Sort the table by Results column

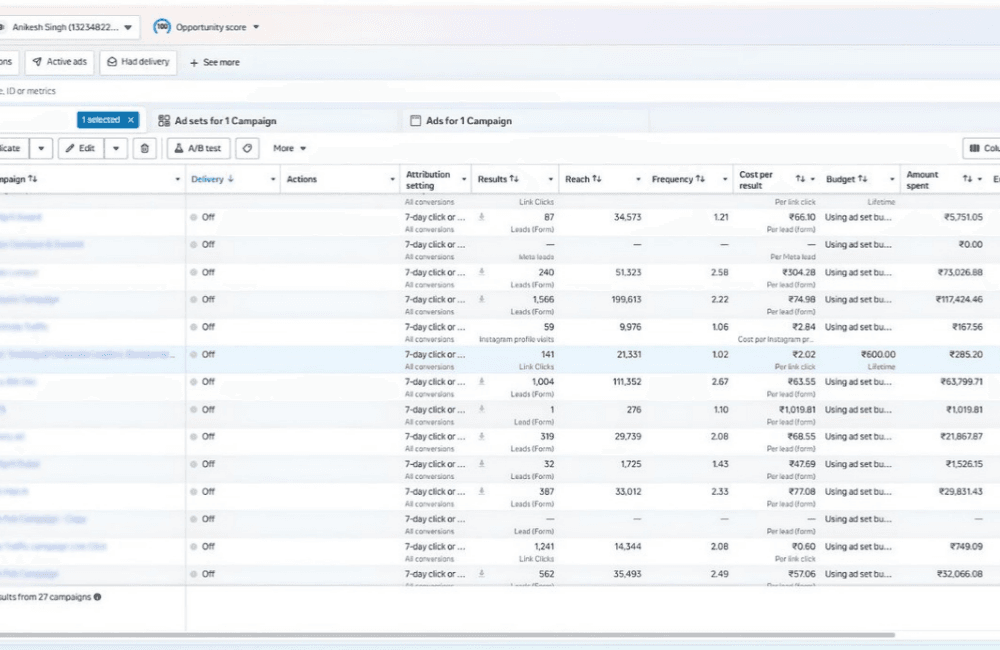coord(498,179)
